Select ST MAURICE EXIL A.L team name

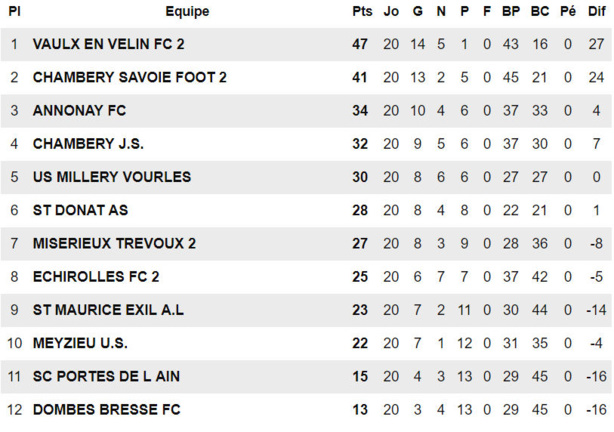[108, 310]
